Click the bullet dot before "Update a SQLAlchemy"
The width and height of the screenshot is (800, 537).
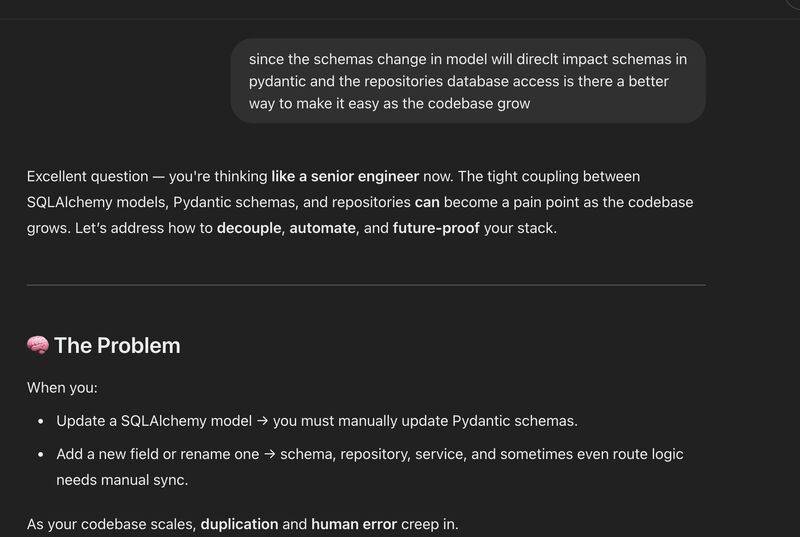click(40, 421)
